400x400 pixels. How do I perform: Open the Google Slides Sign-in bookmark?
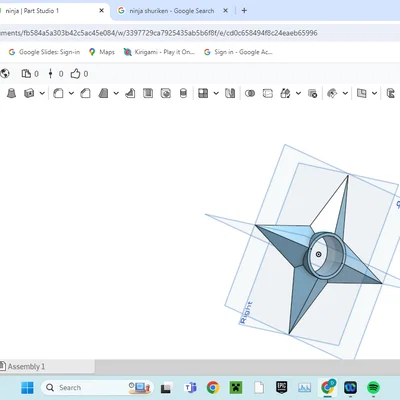pos(44,52)
